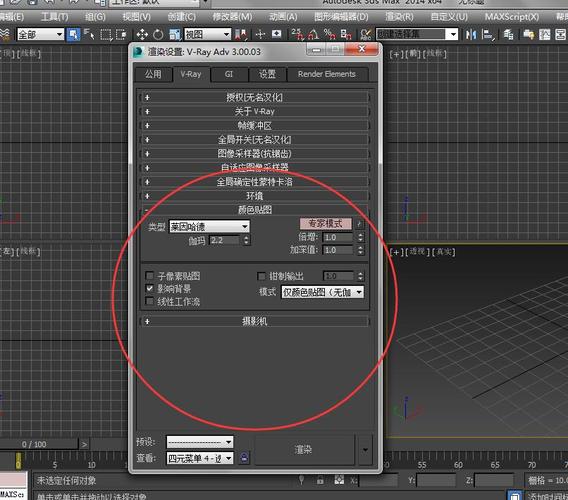This screenshot has width=568, height=500.
Task: Enable the 钳制输出 checkbox
Action: 261,276
